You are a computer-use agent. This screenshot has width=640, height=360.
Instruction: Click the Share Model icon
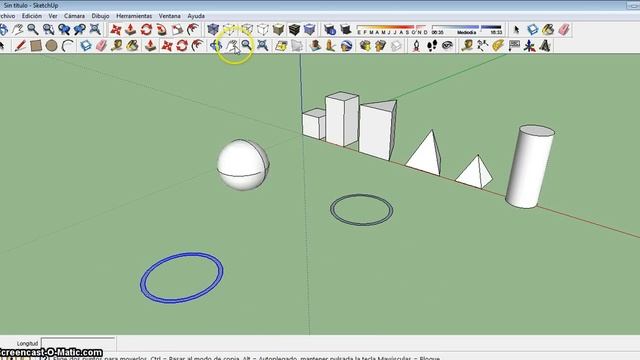pos(380,46)
